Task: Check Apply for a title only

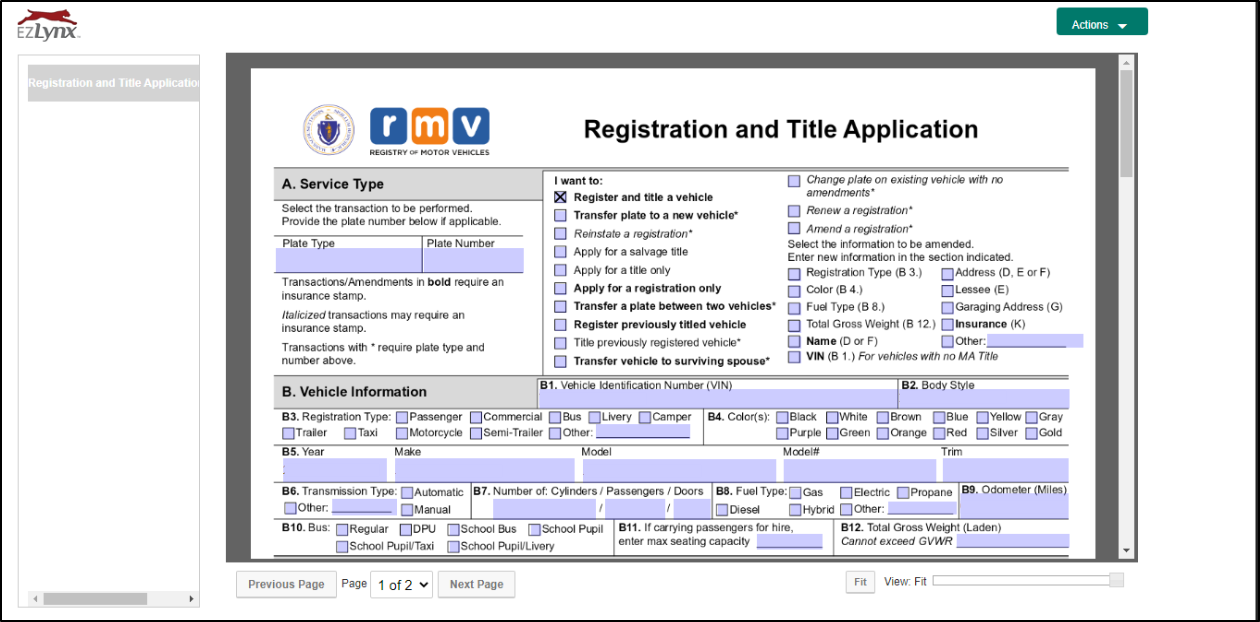Action: [x=561, y=270]
